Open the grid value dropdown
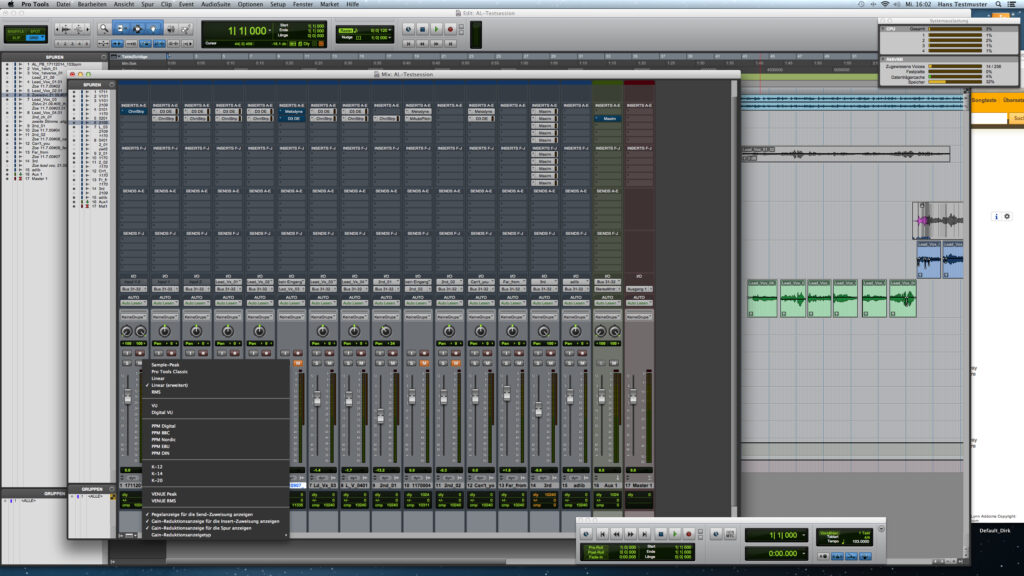 pos(391,31)
